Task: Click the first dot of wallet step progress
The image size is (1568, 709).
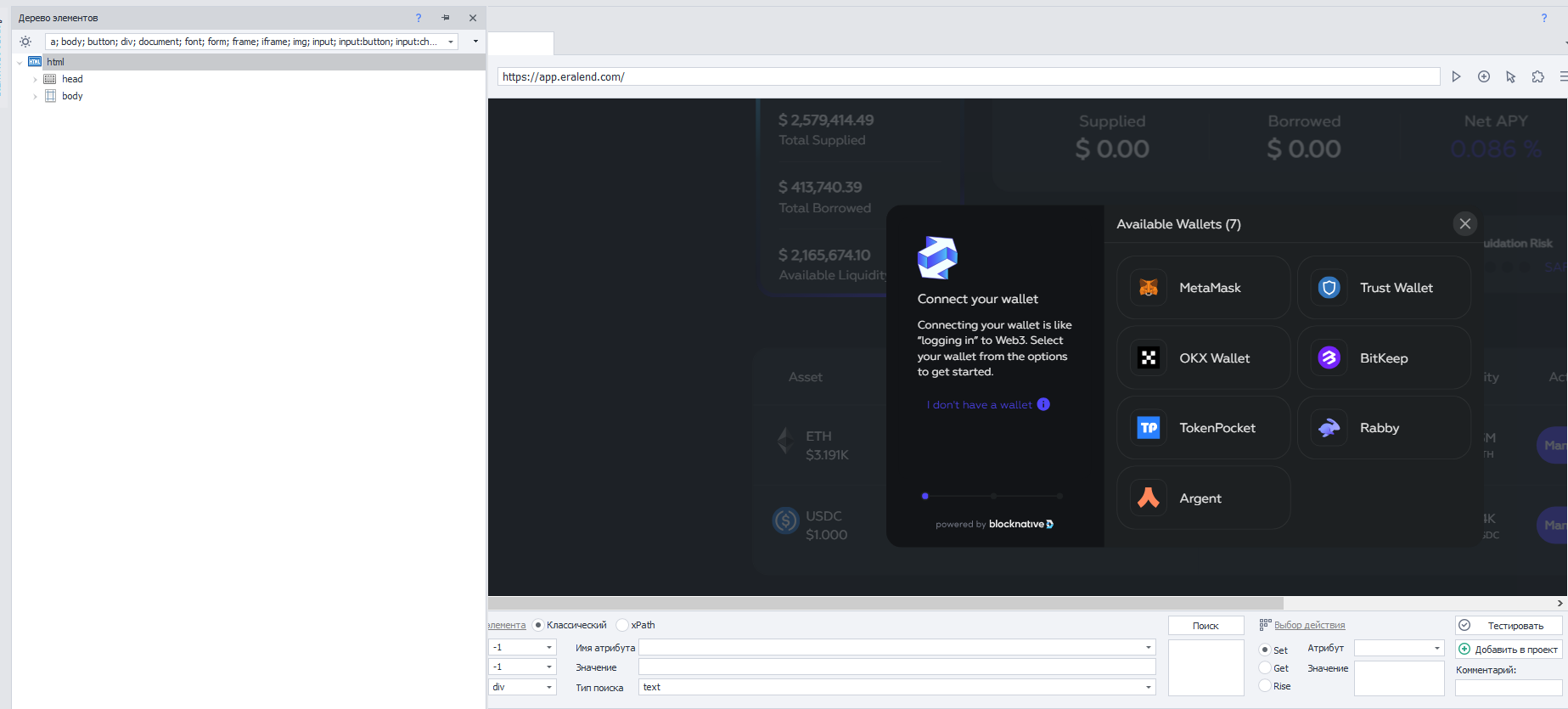Action: [925, 496]
